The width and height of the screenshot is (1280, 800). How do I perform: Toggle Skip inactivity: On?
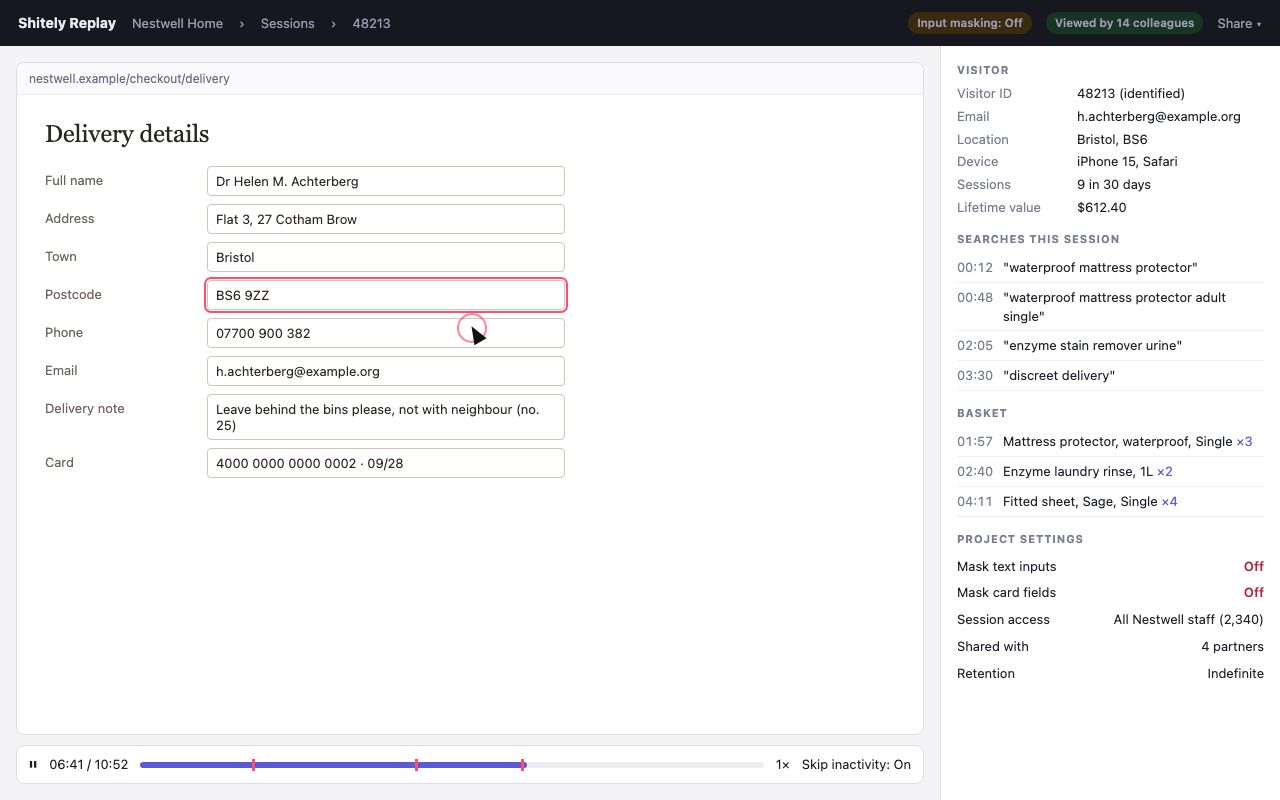[856, 765]
